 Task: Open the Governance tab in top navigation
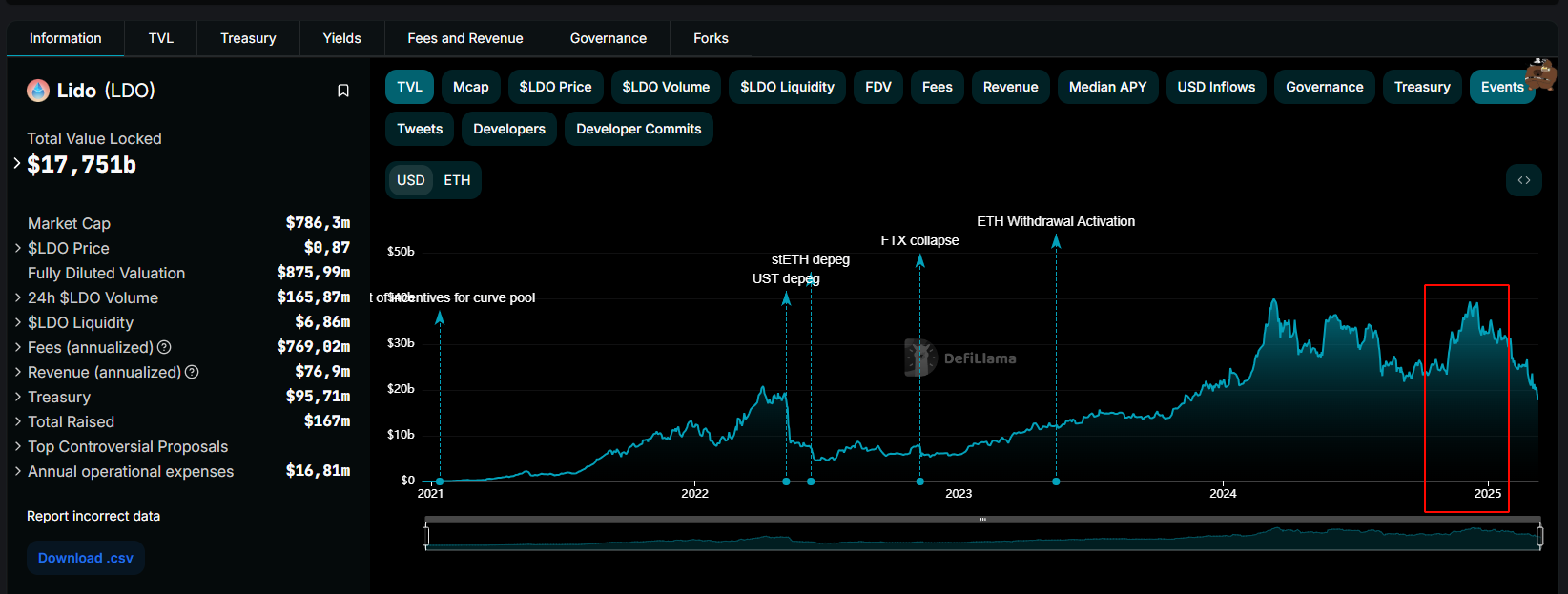[x=609, y=38]
